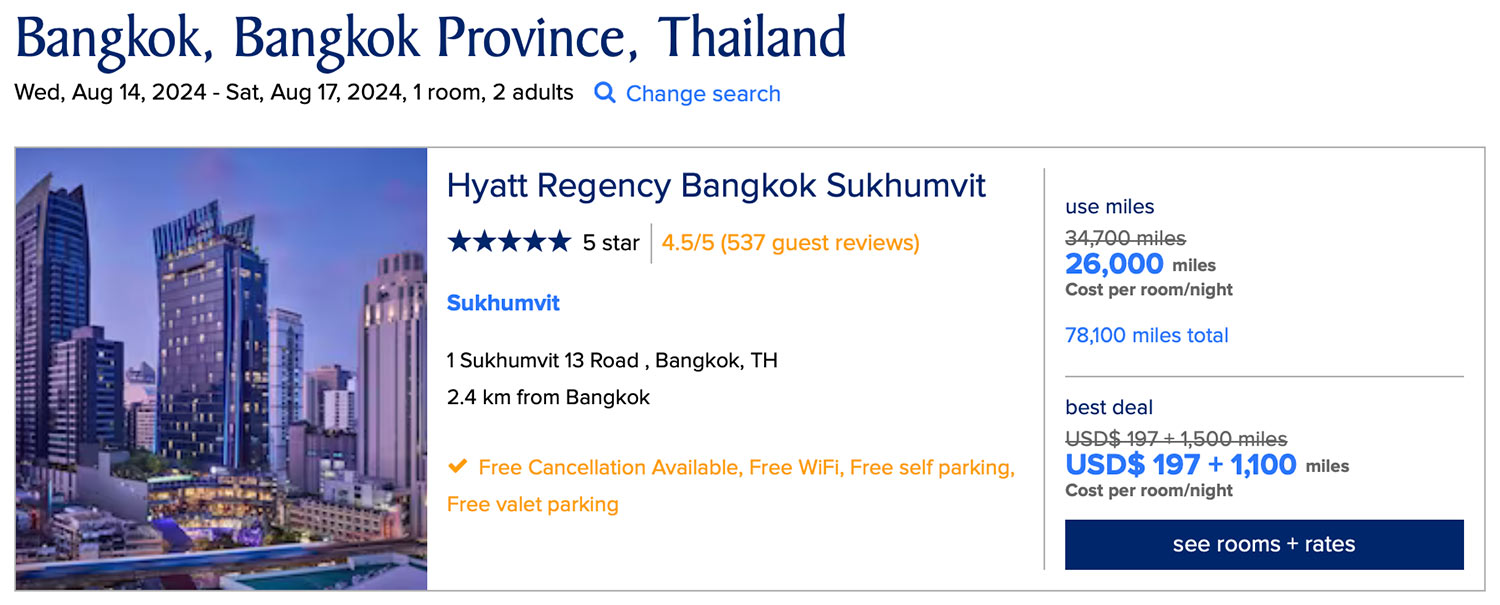1500x605 pixels.
Task: Open the Change search link
Action: (702, 94)
